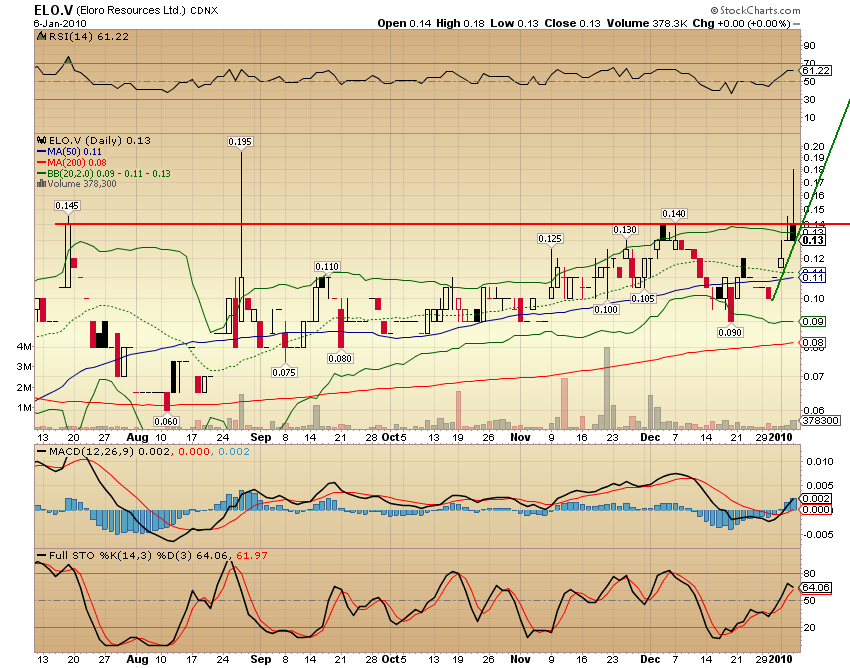Click the CDNX exchange label
The image size is (850, 668).
pyautogui.click(x=204, y=11)
